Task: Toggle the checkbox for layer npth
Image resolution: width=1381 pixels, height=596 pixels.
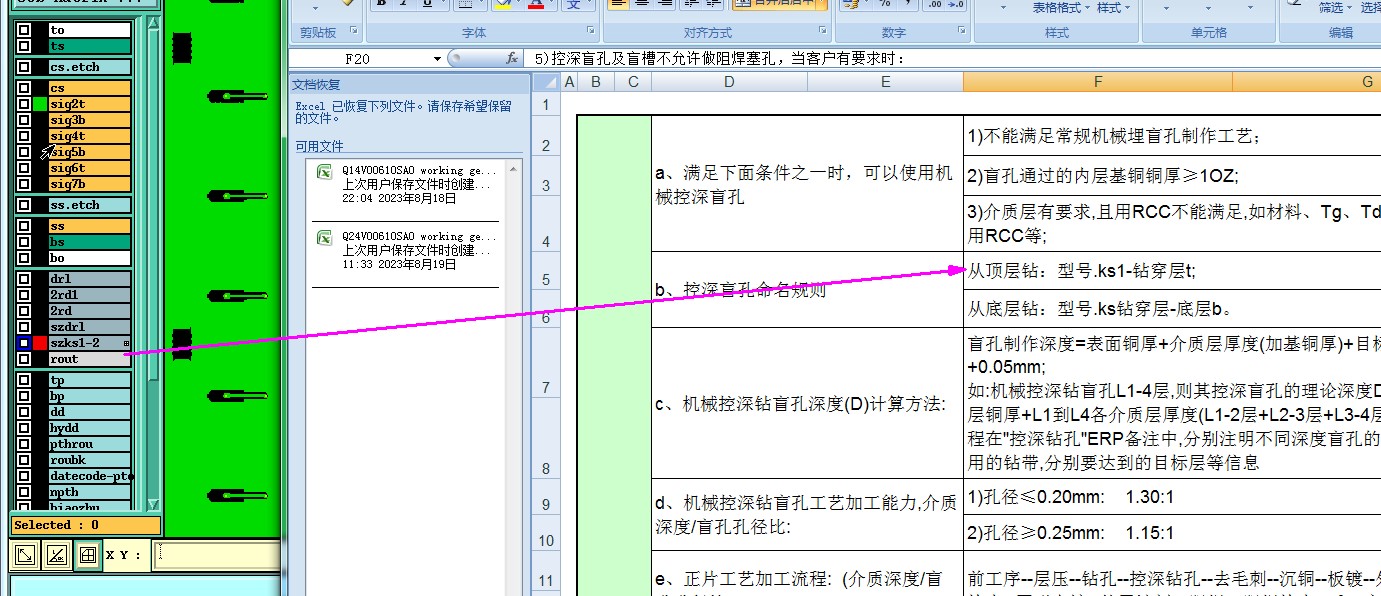Action: [24, 492]
